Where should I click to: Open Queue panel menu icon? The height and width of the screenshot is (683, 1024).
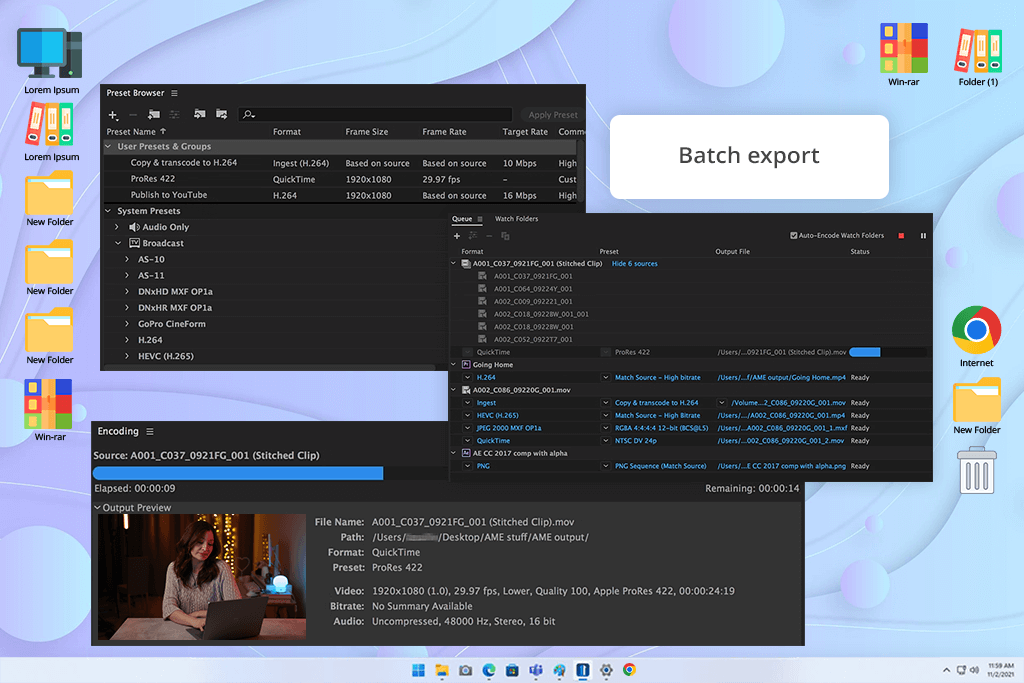pos(480,219)
